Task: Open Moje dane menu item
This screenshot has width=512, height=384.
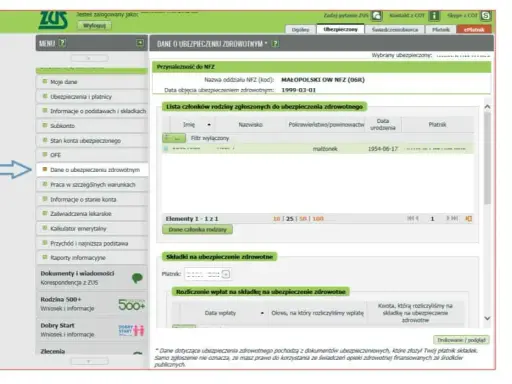Action: pyautogui.click(x=92, y=82)
